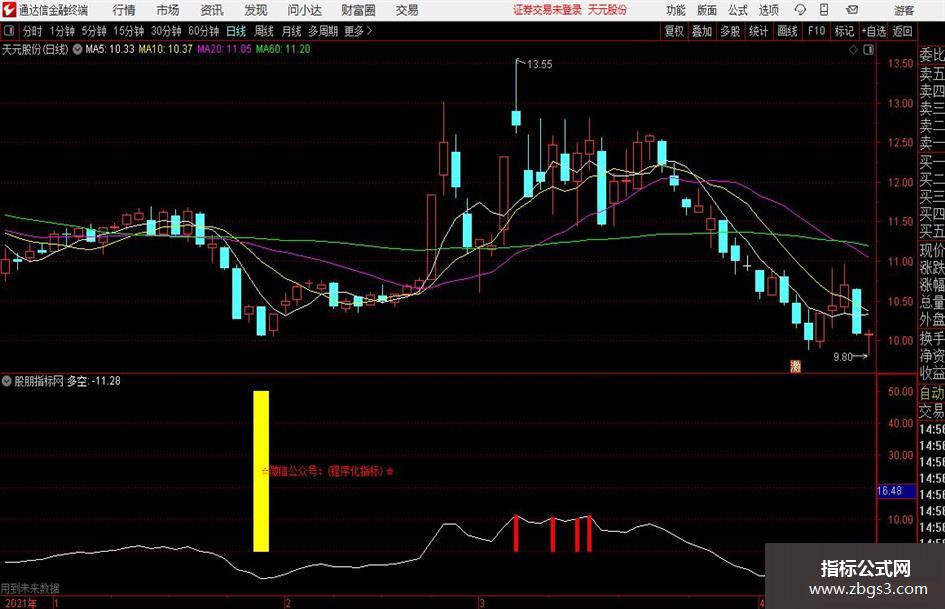Click the MA60: 11.20 value
Viewport: 945px width, 609px height.
[x=283, y=49]
